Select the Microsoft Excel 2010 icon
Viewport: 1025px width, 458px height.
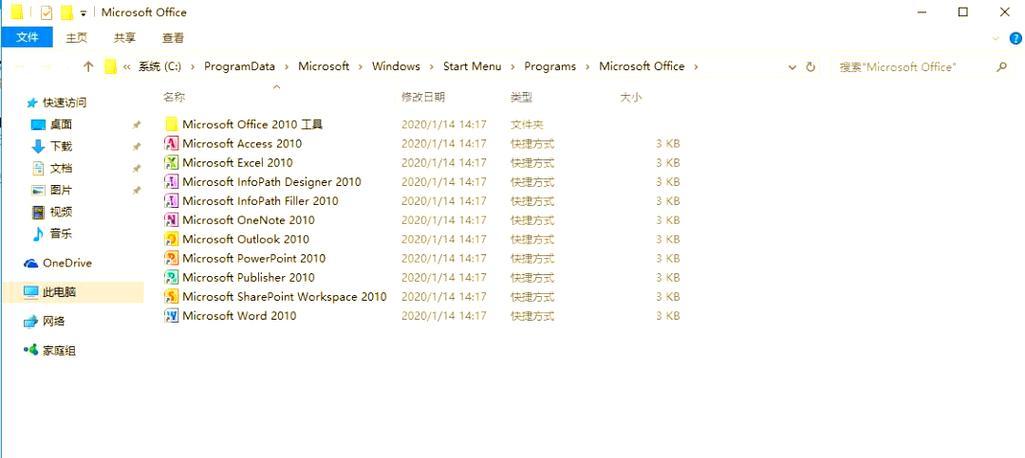click(x=171, y=163)
